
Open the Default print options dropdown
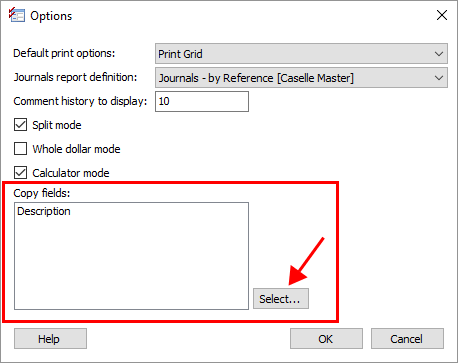[x=301, y=53]
